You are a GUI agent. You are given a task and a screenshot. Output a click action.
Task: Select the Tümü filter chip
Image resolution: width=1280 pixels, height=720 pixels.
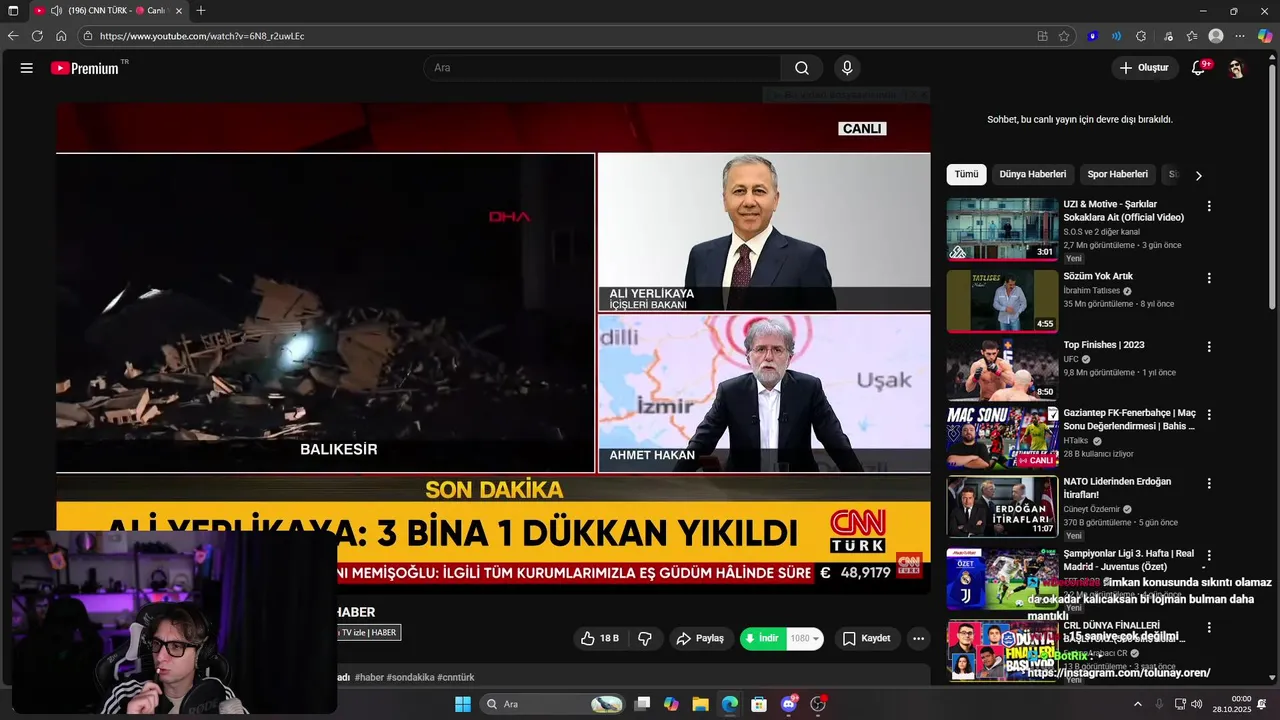966,174
